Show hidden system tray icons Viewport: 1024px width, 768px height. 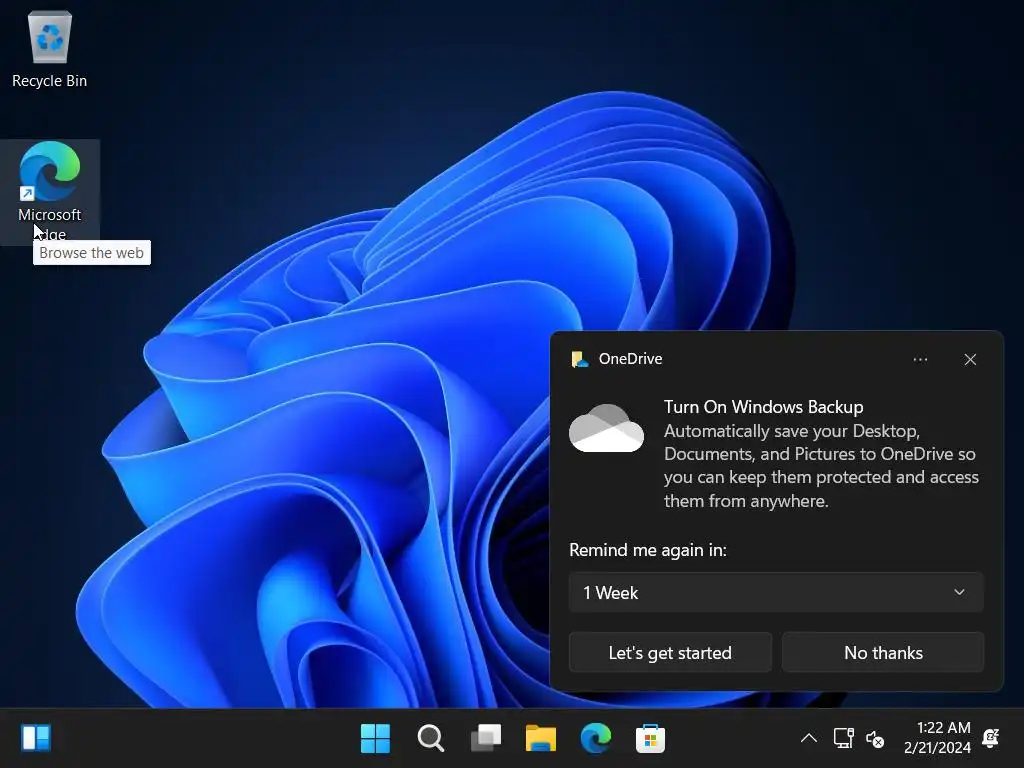808,739
